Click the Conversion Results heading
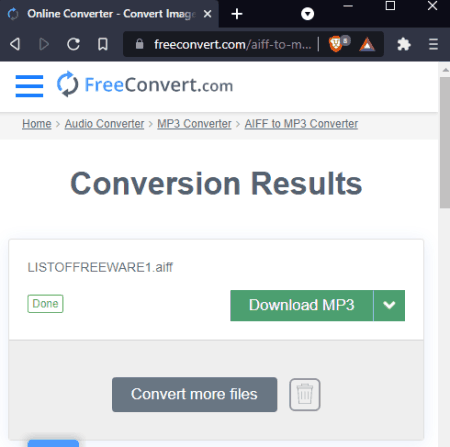Screen dimensions: 450x447 point(216,183)
